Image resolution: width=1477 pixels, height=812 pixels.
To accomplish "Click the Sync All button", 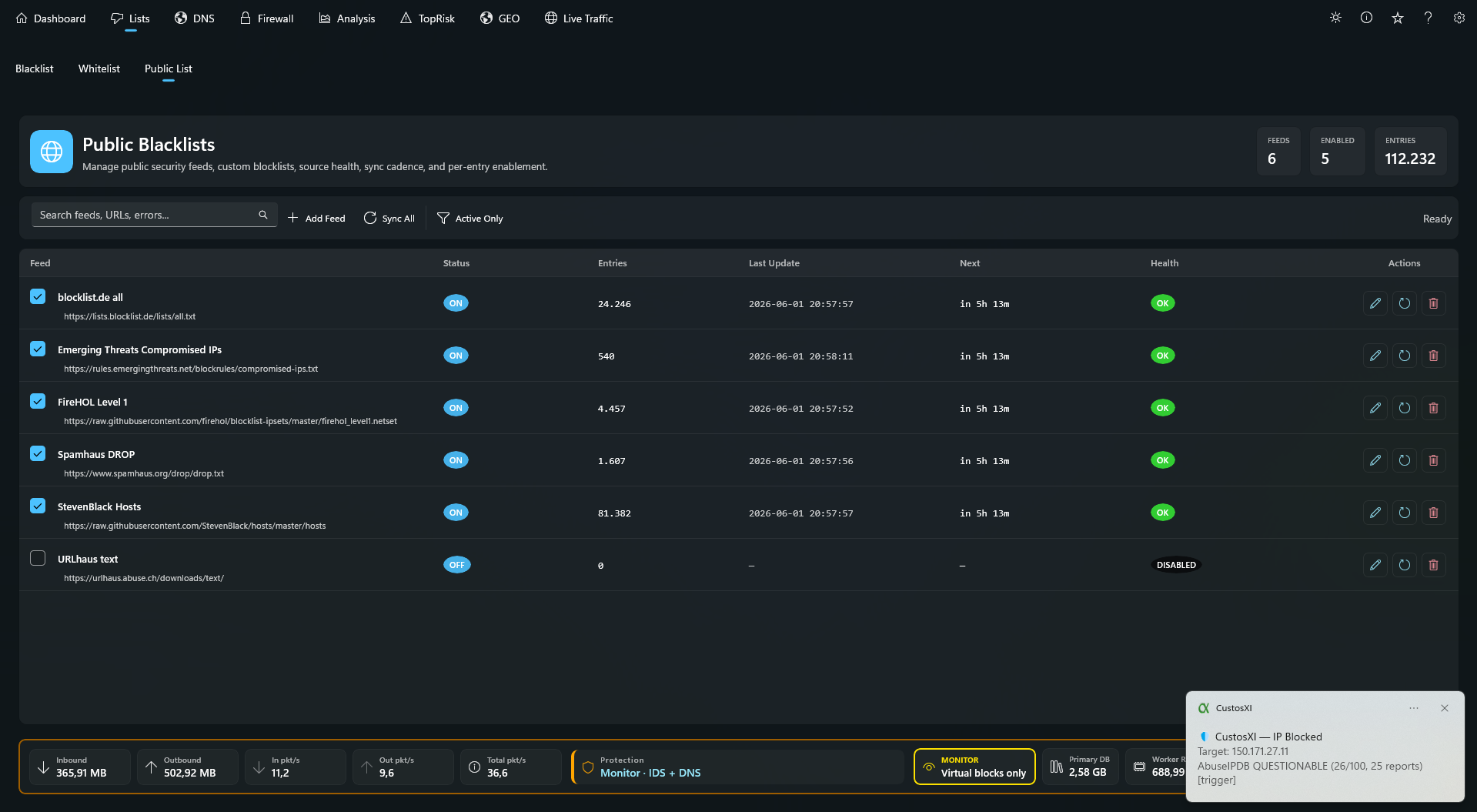I will pos(389,219).
